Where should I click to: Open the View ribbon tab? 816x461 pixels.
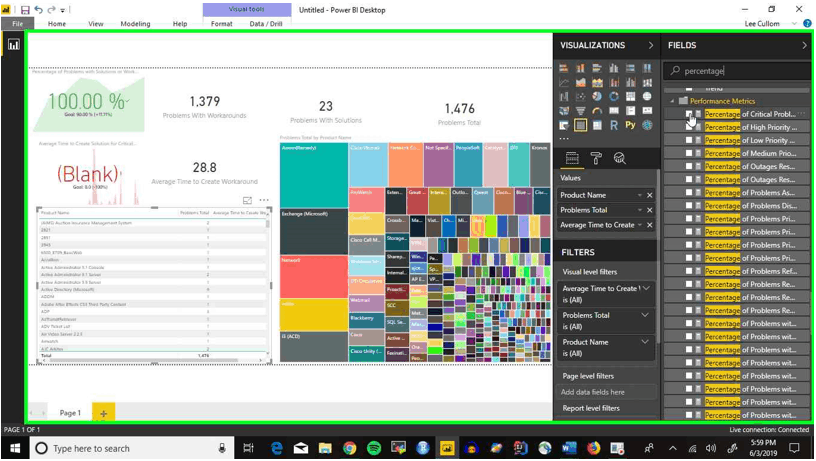pyautogui.click(x=95, y=23)
